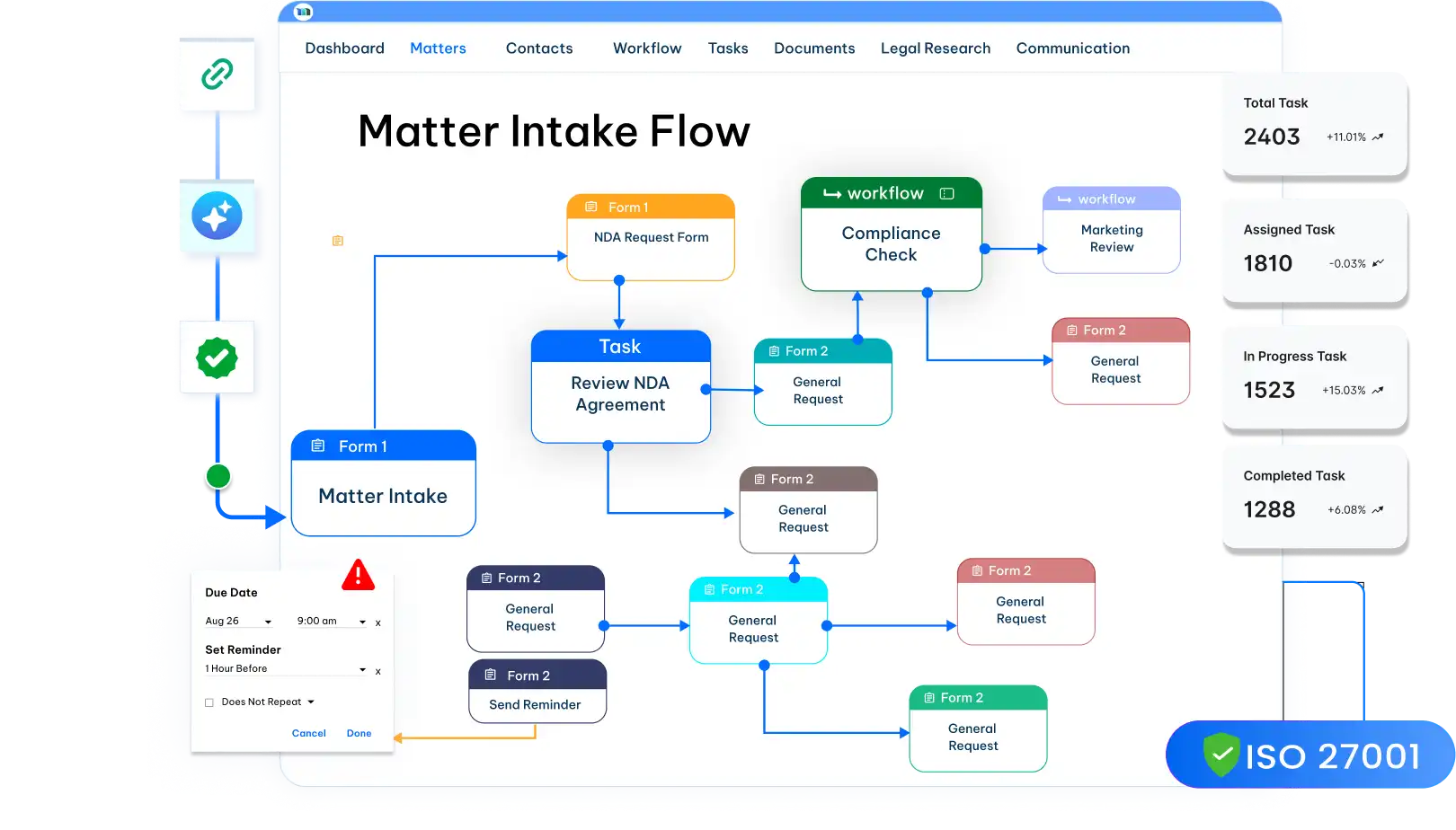Expand the Does Not Repeat dropdown arrow
The width and height of the screenshot is (1456, 830).
coord(311,702)
